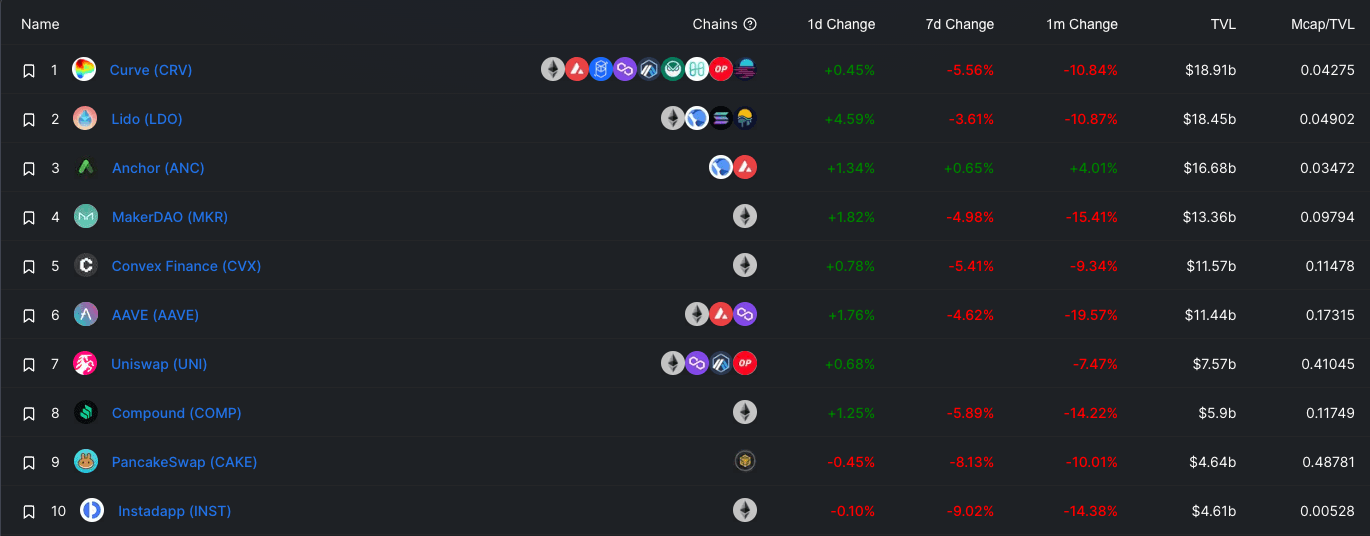This screenshot has height=536, width=1370.
Task: Open the Convex Finance (CVX) link
Action: 186,266
